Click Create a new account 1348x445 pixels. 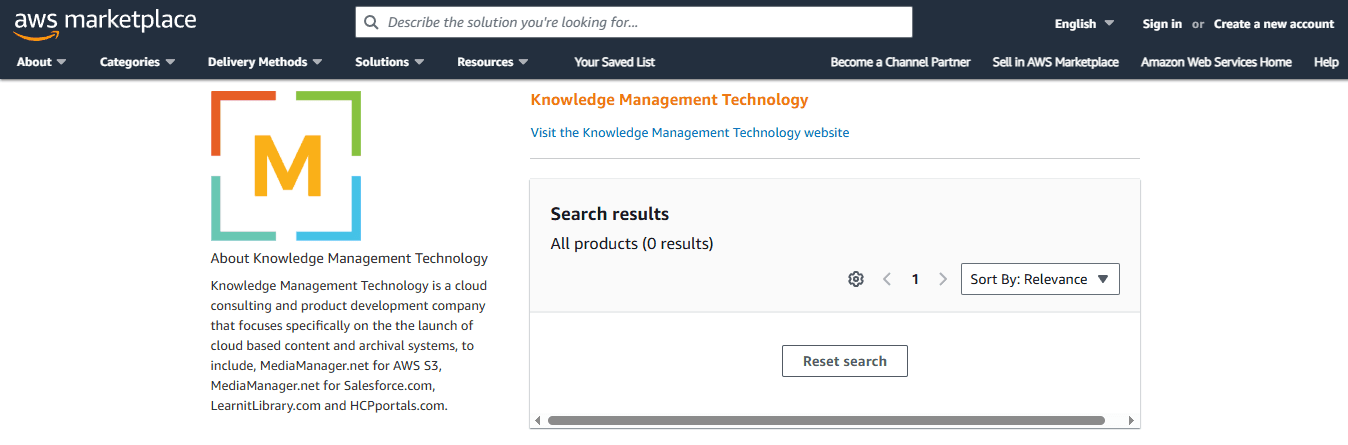pos(1274,24)
